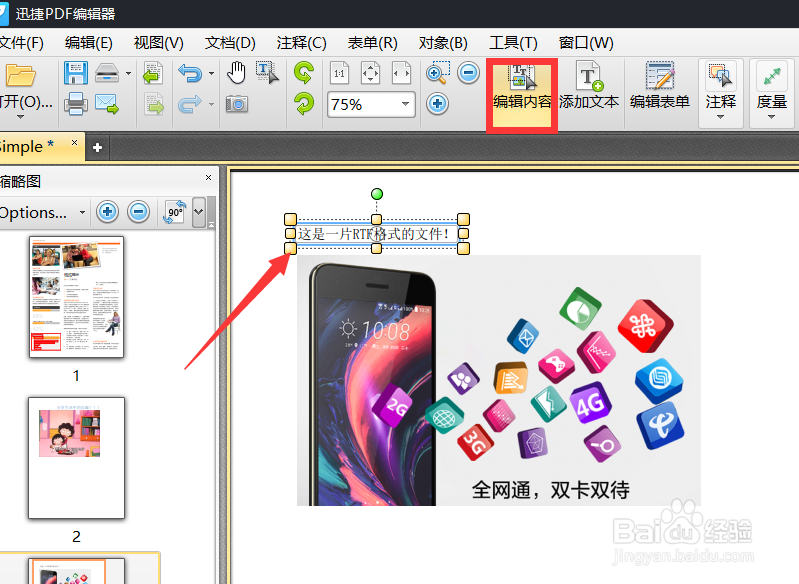This screenshot has width=799, height=584.
Task: Rotate thumbnails 90 degrees icon
Action: pyautogui.click(x=175, y=211)
